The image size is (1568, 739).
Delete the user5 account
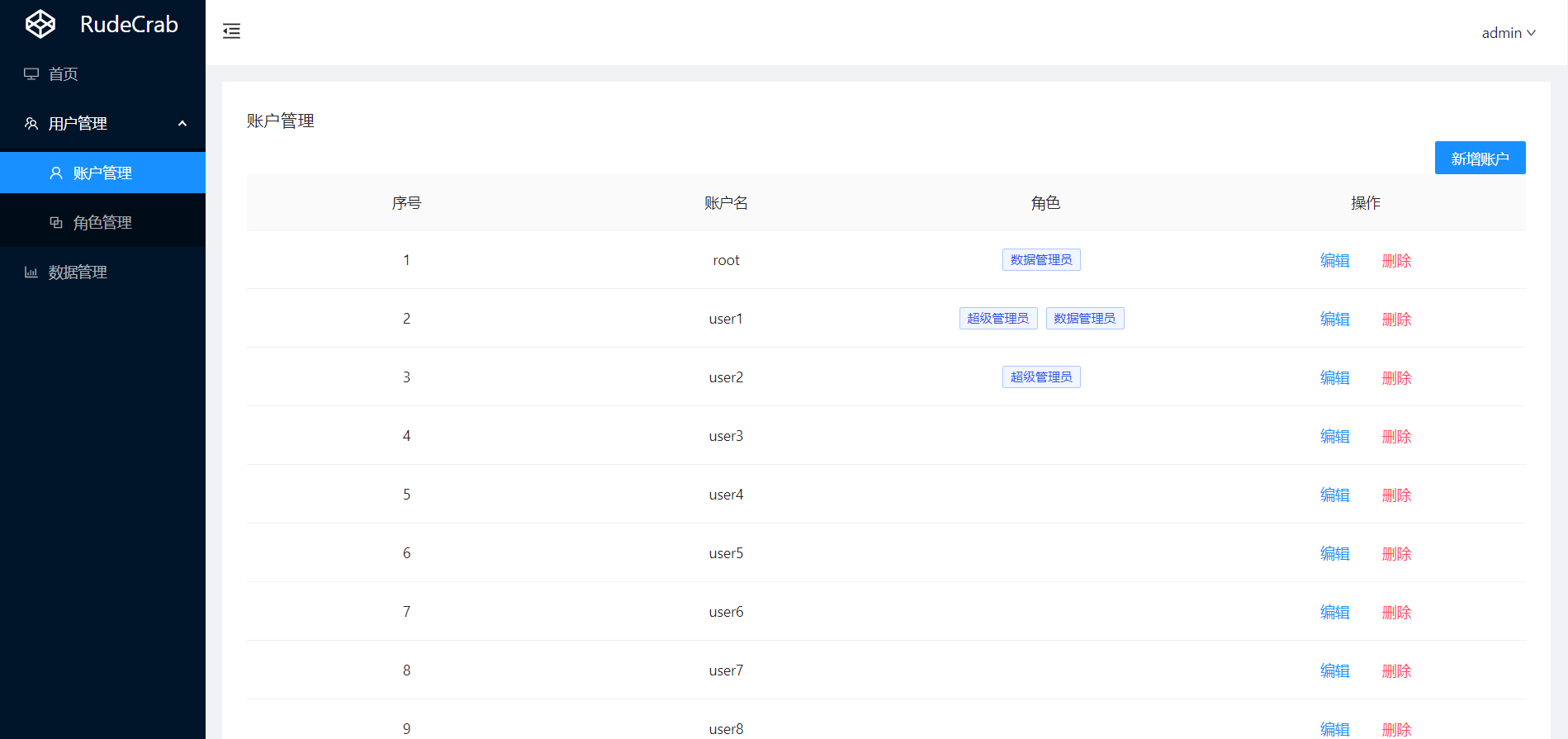pos(1396,553)
